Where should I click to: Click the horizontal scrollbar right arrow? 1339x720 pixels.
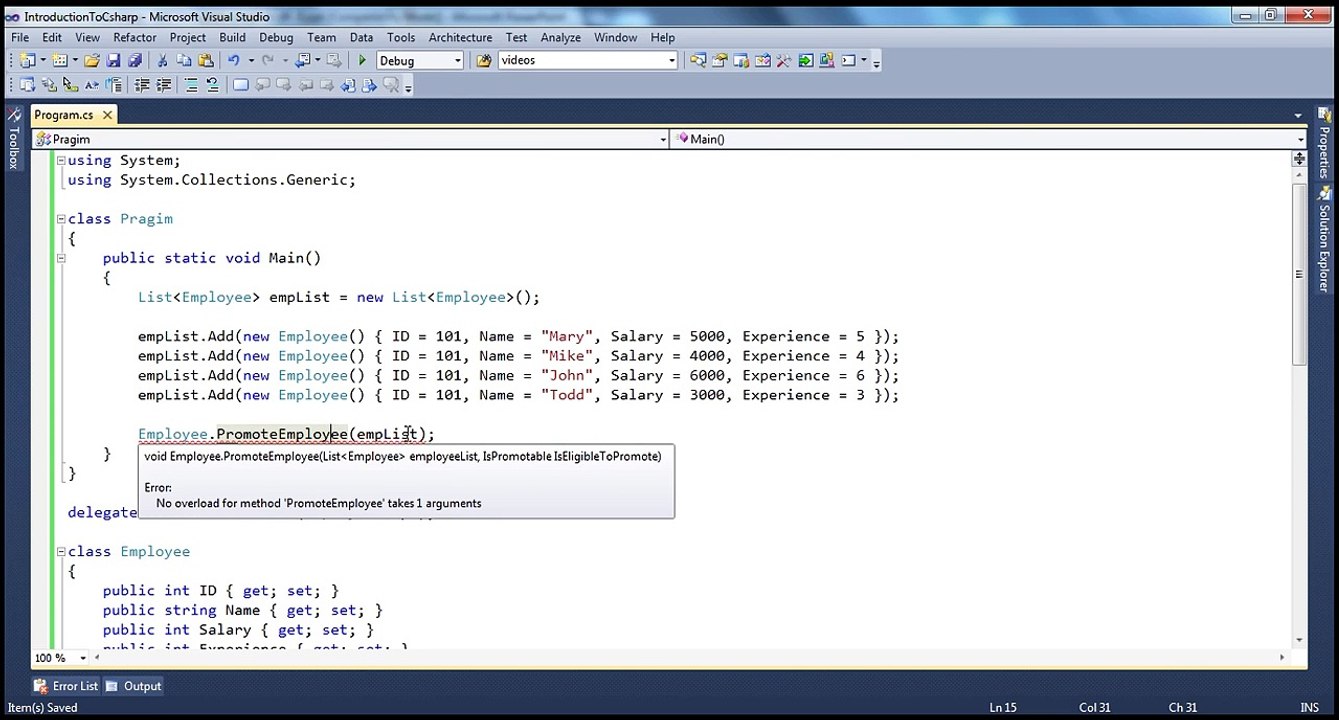pos(1283,657)
